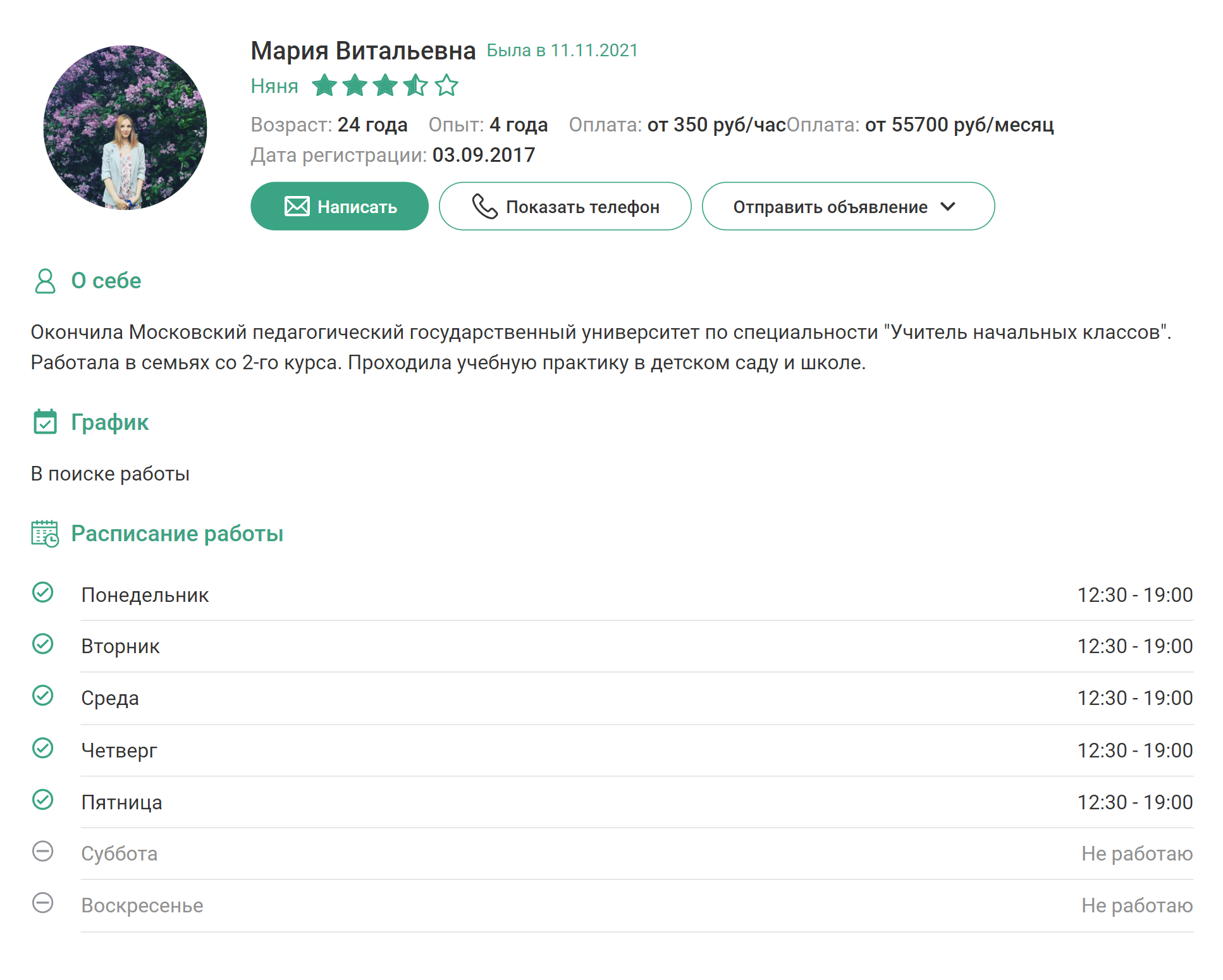Click the half-filled fourth rating star
The width and height of the screenshot is (1223, 980).
415,85
